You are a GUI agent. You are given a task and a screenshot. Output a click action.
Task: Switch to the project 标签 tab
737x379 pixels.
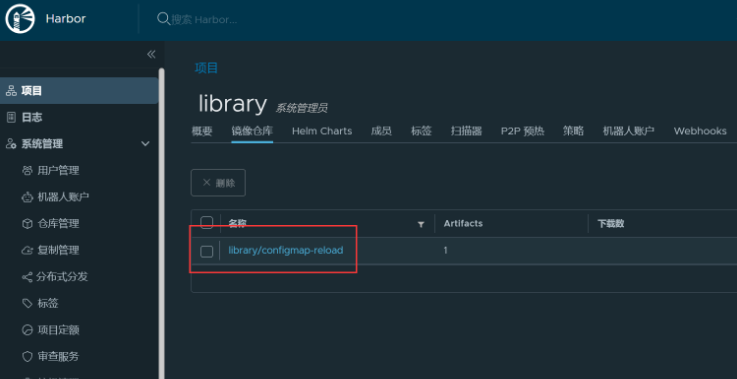click(421, 131)
